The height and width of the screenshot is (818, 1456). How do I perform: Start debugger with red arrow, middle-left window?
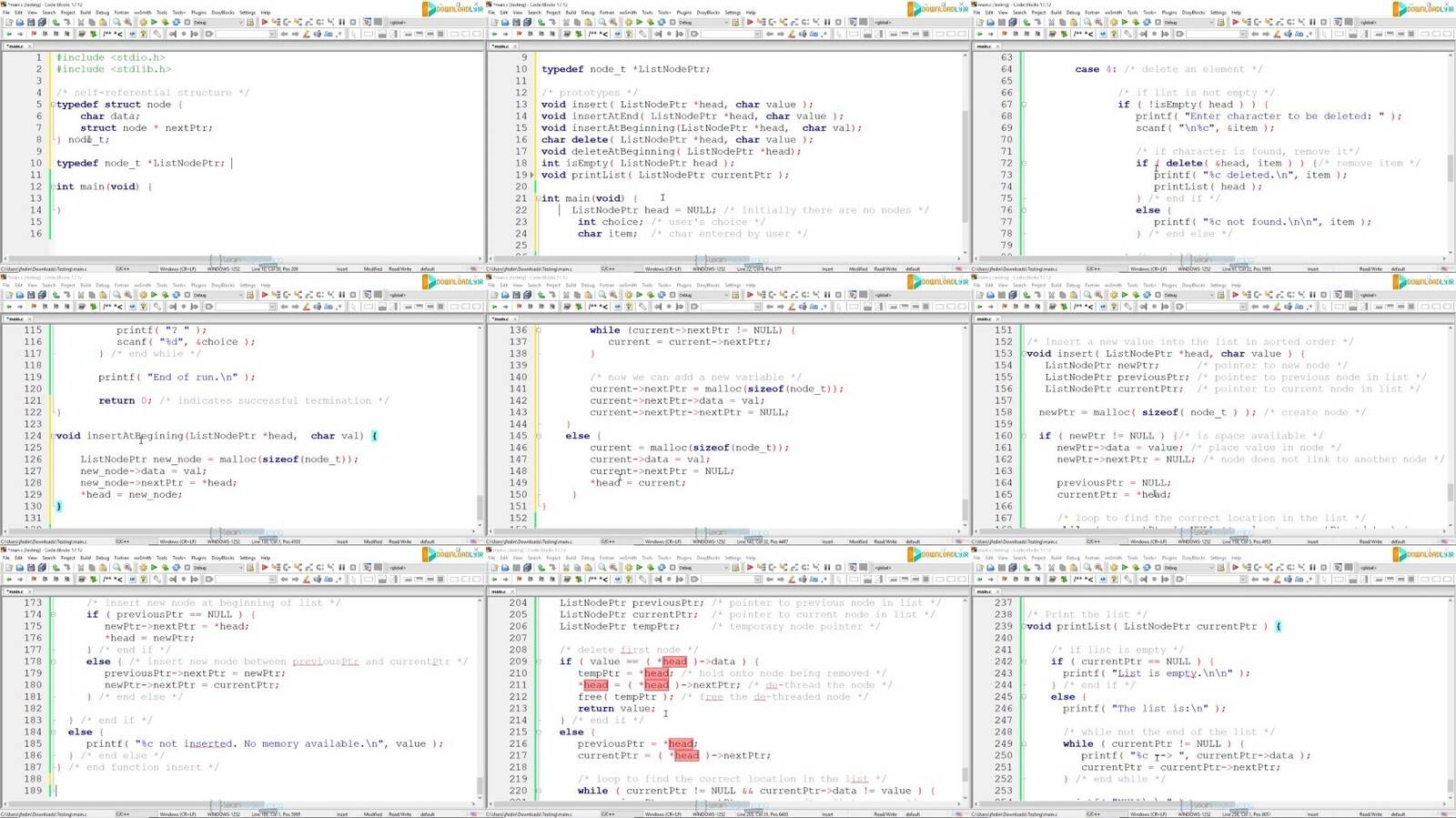[x=264, y=295]
